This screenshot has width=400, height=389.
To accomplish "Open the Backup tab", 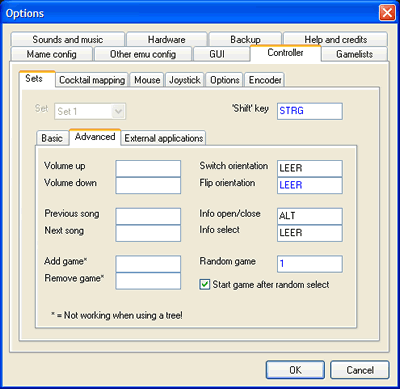I will pyautogui.click(x=245, y=40).
